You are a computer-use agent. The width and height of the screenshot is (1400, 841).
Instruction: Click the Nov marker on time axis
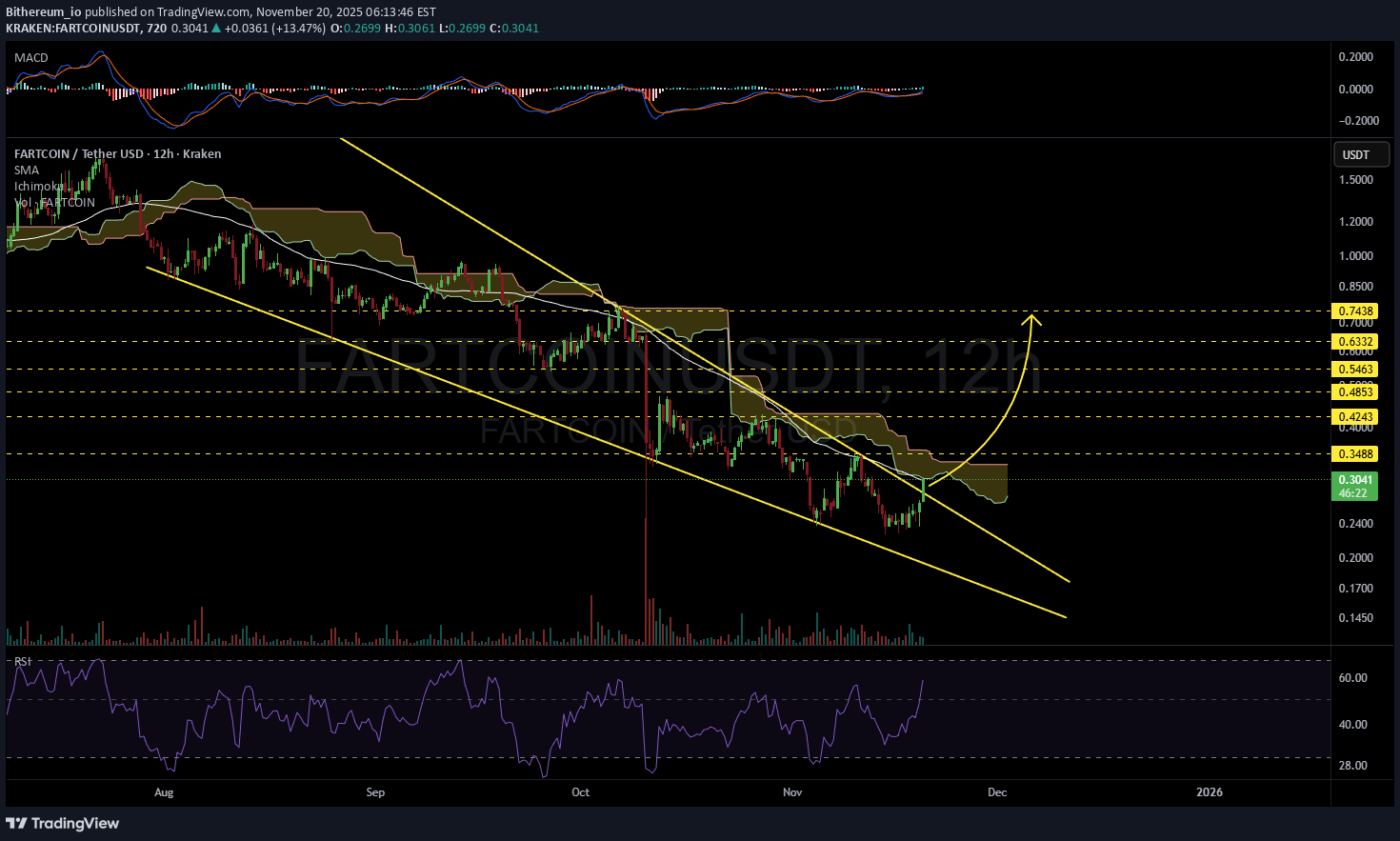pyautogui.click(x=791, y=792)
